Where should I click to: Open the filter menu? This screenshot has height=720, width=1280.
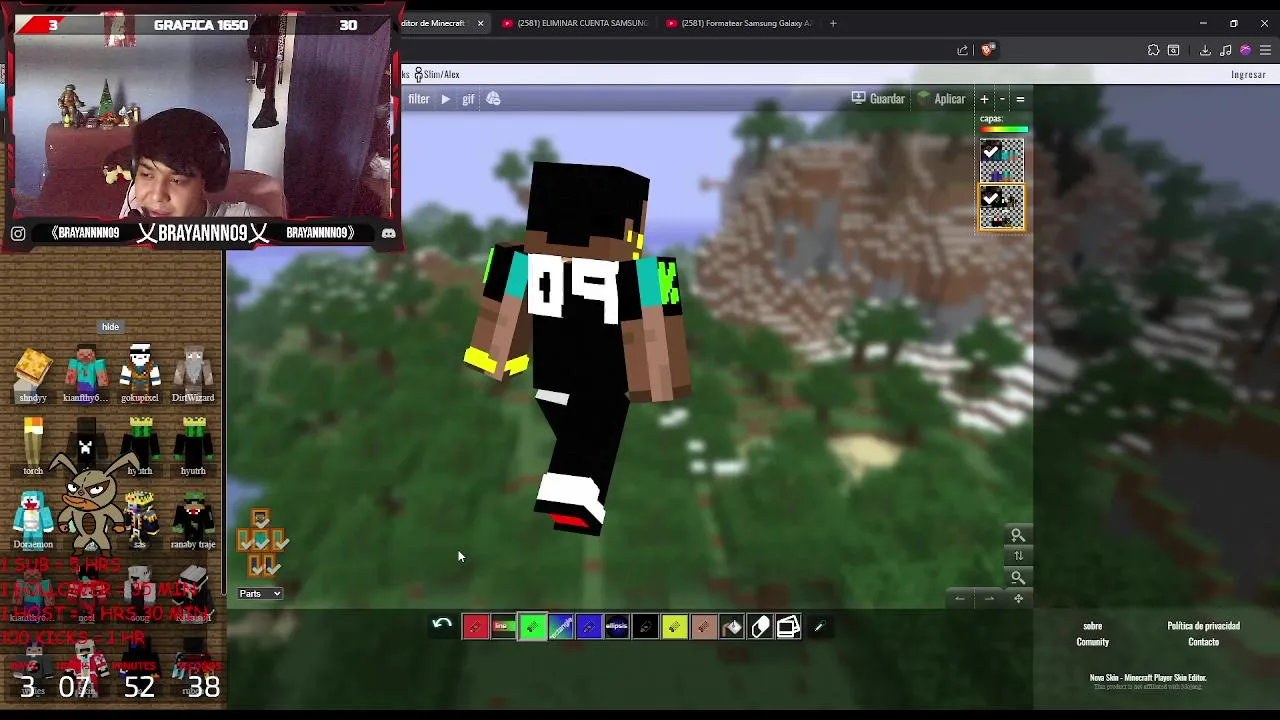point(419,99)
